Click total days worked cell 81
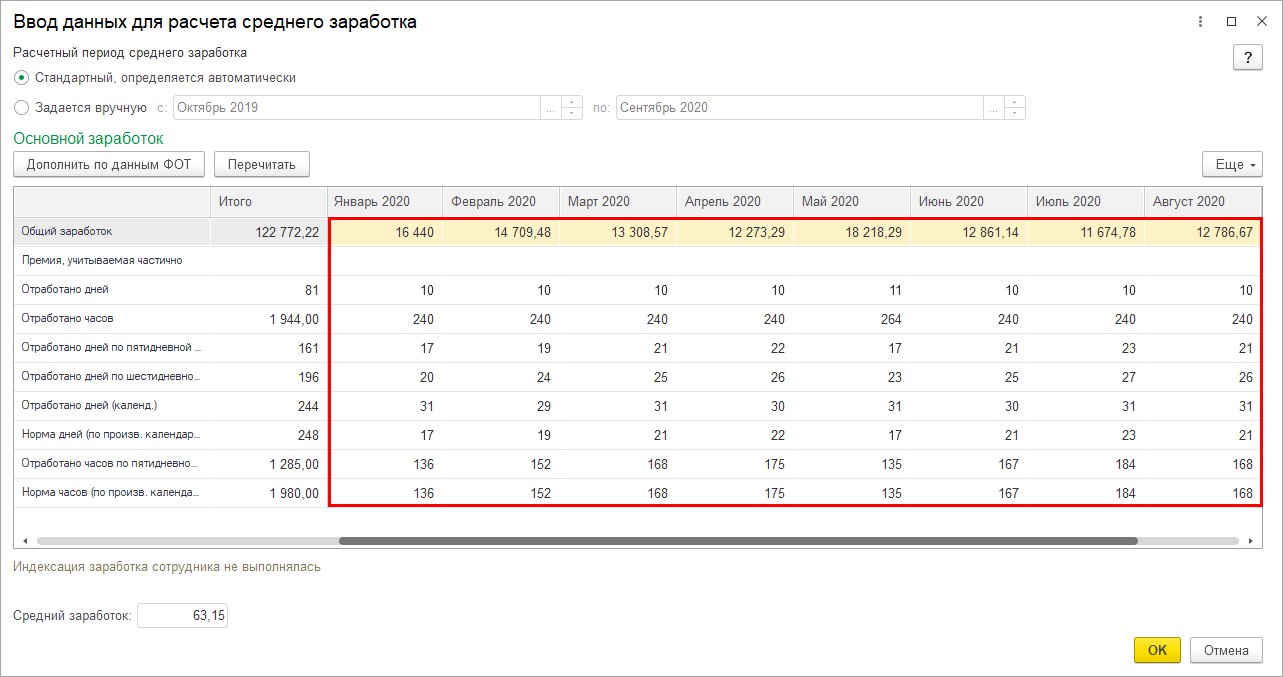 (x=268, y=290)
